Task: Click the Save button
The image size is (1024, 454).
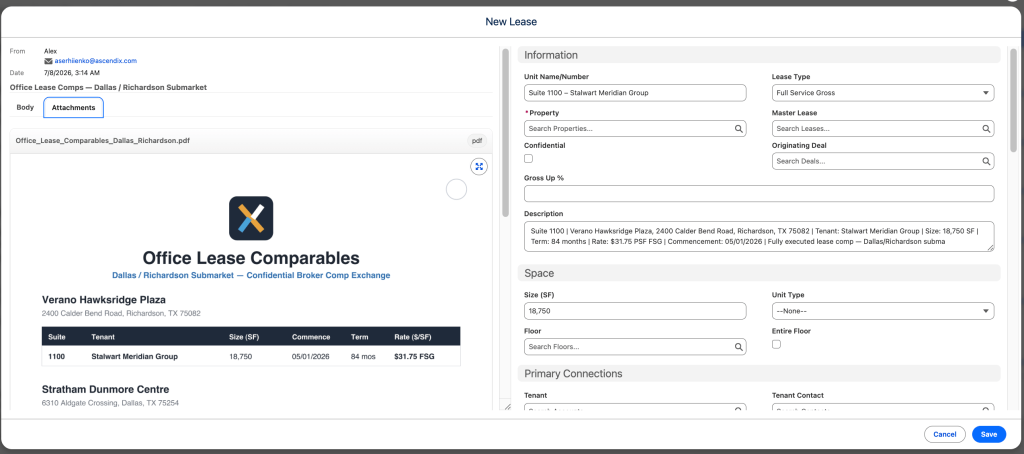Action: pyautogui.click(x=989, y=434)
